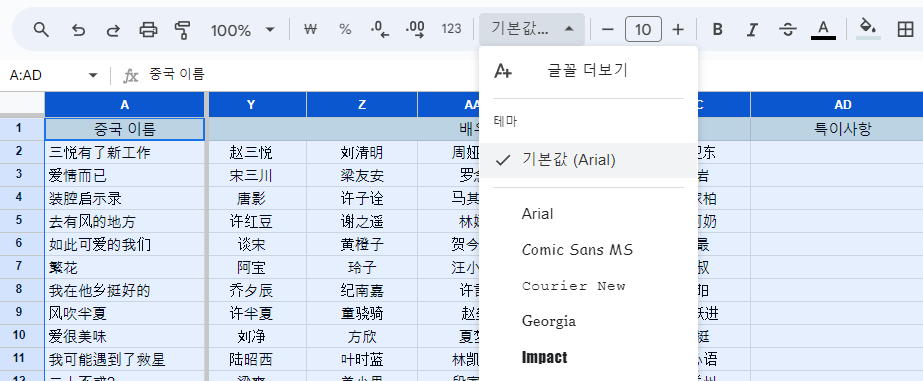Toggle italic formatting

[752, 29]
